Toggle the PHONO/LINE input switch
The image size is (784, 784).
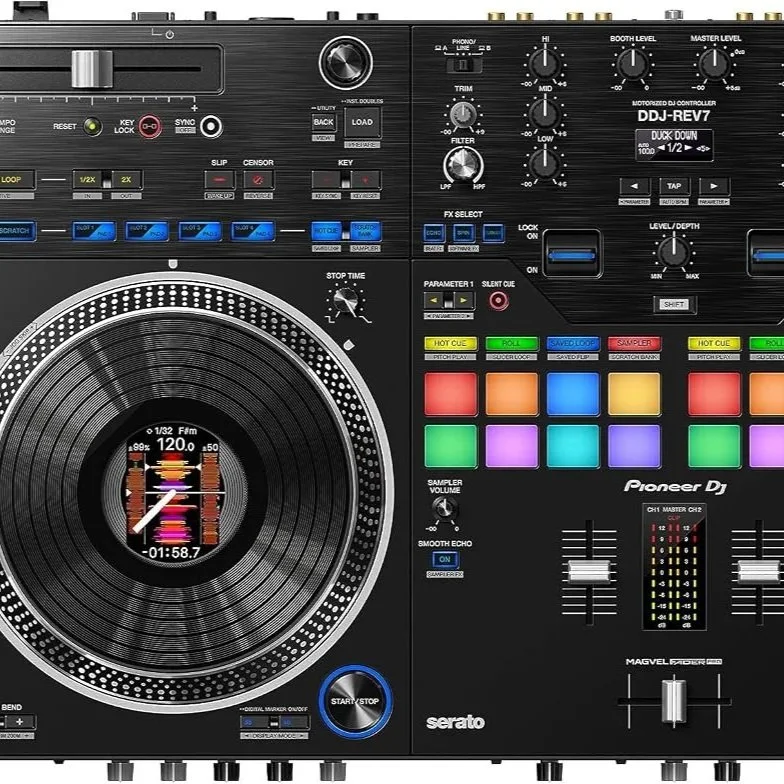click(x=464, y=65)
